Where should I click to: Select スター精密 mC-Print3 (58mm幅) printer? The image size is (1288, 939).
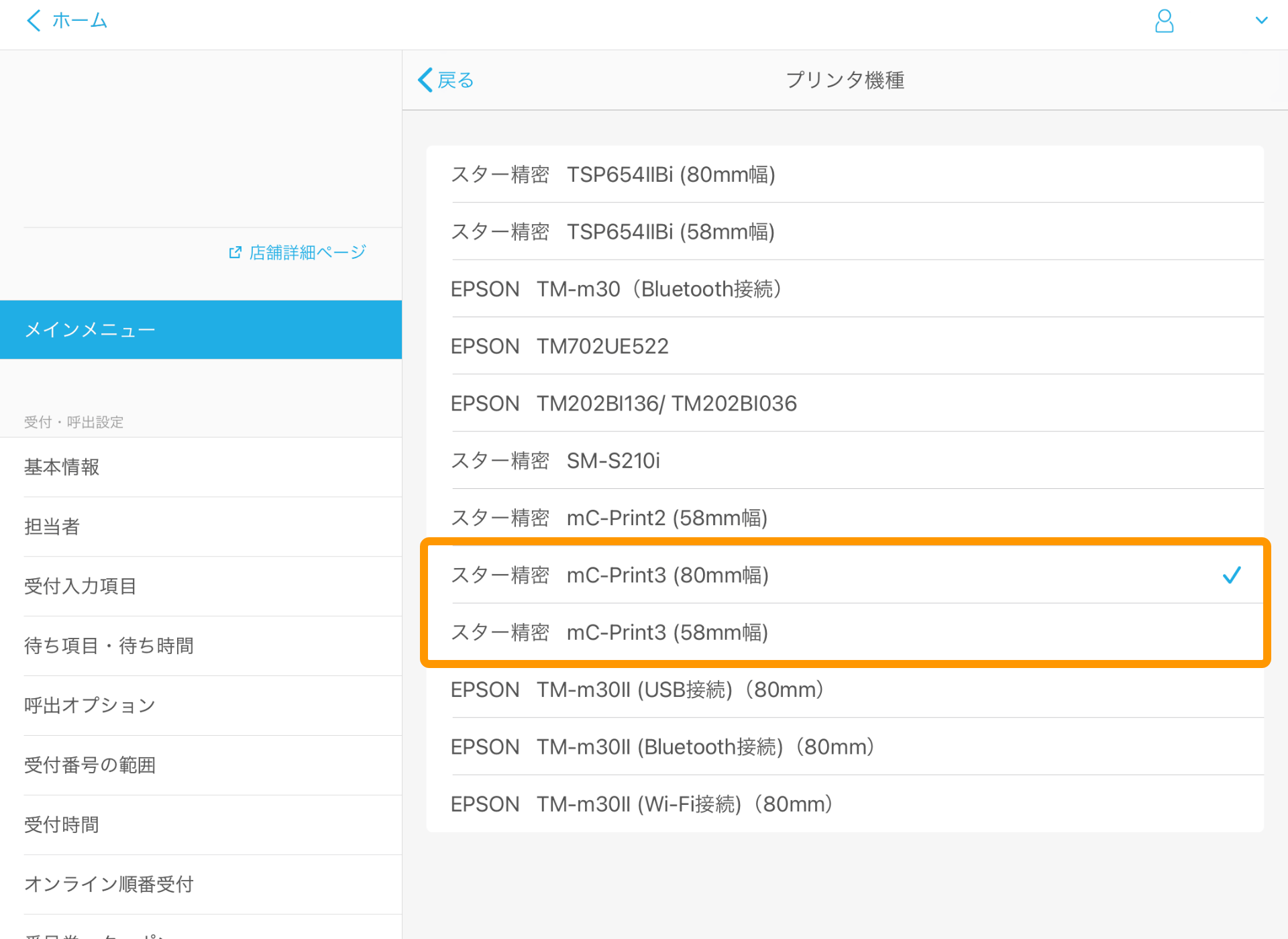tap(845, 632)
